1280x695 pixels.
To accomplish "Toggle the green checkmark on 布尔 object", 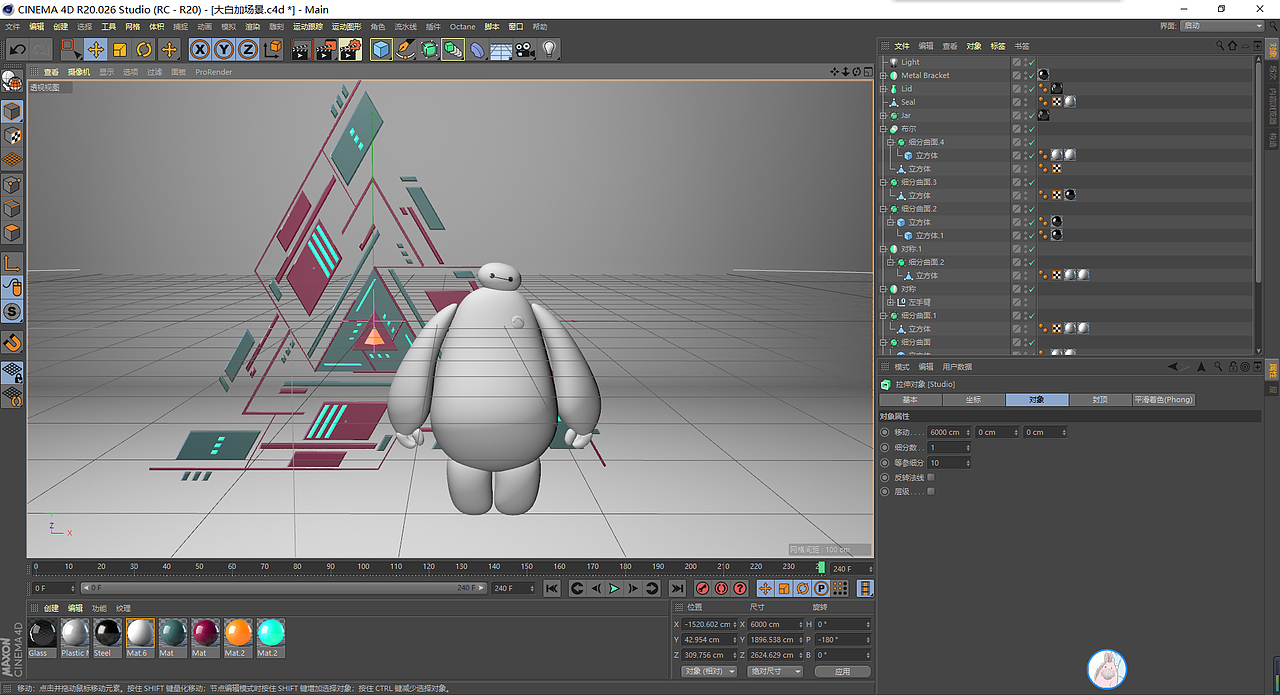I will tap(1031, 128).
